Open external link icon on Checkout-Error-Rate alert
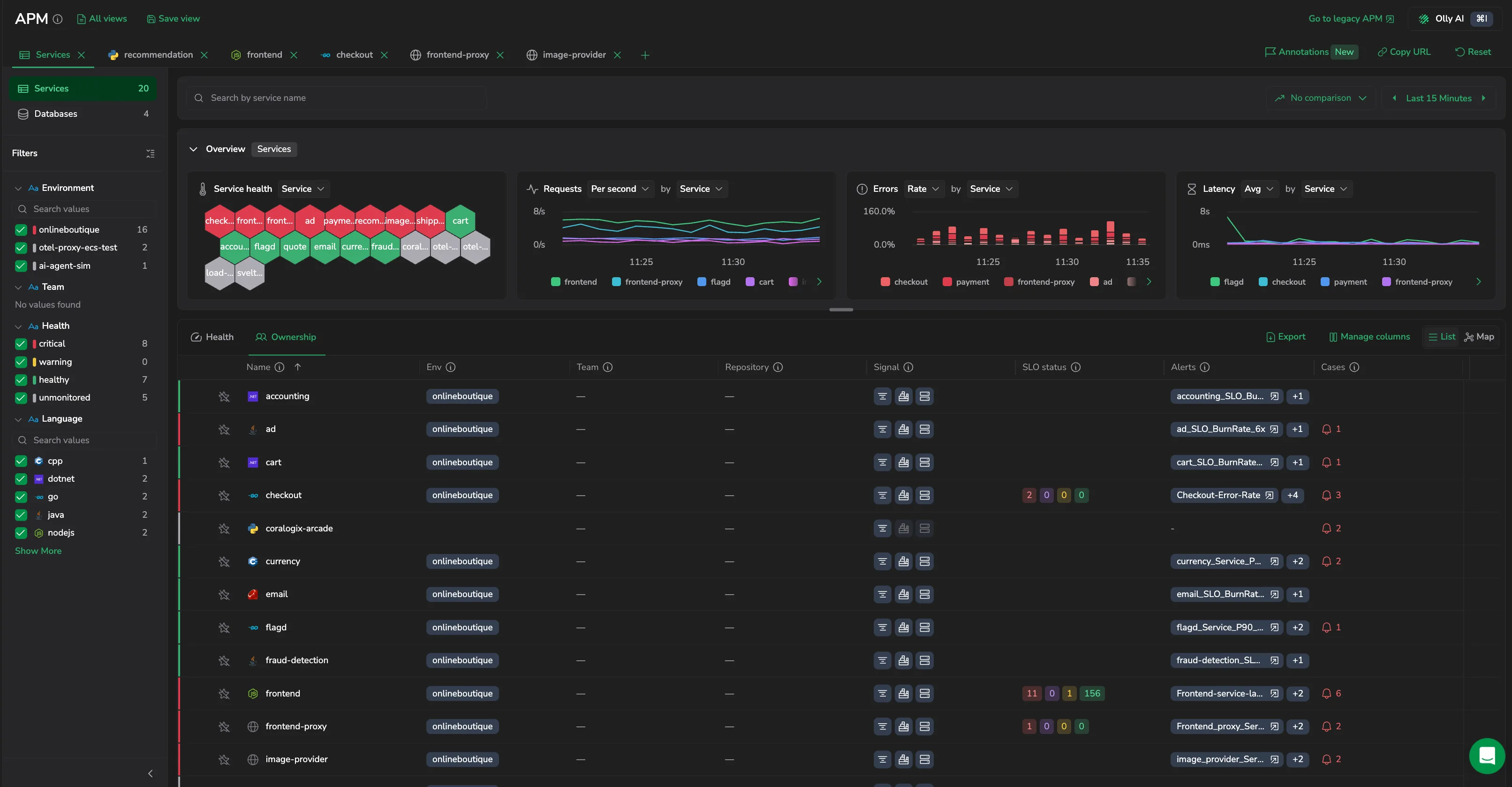Viewport: 1512px width, 787px height. tap(1269, 495)
